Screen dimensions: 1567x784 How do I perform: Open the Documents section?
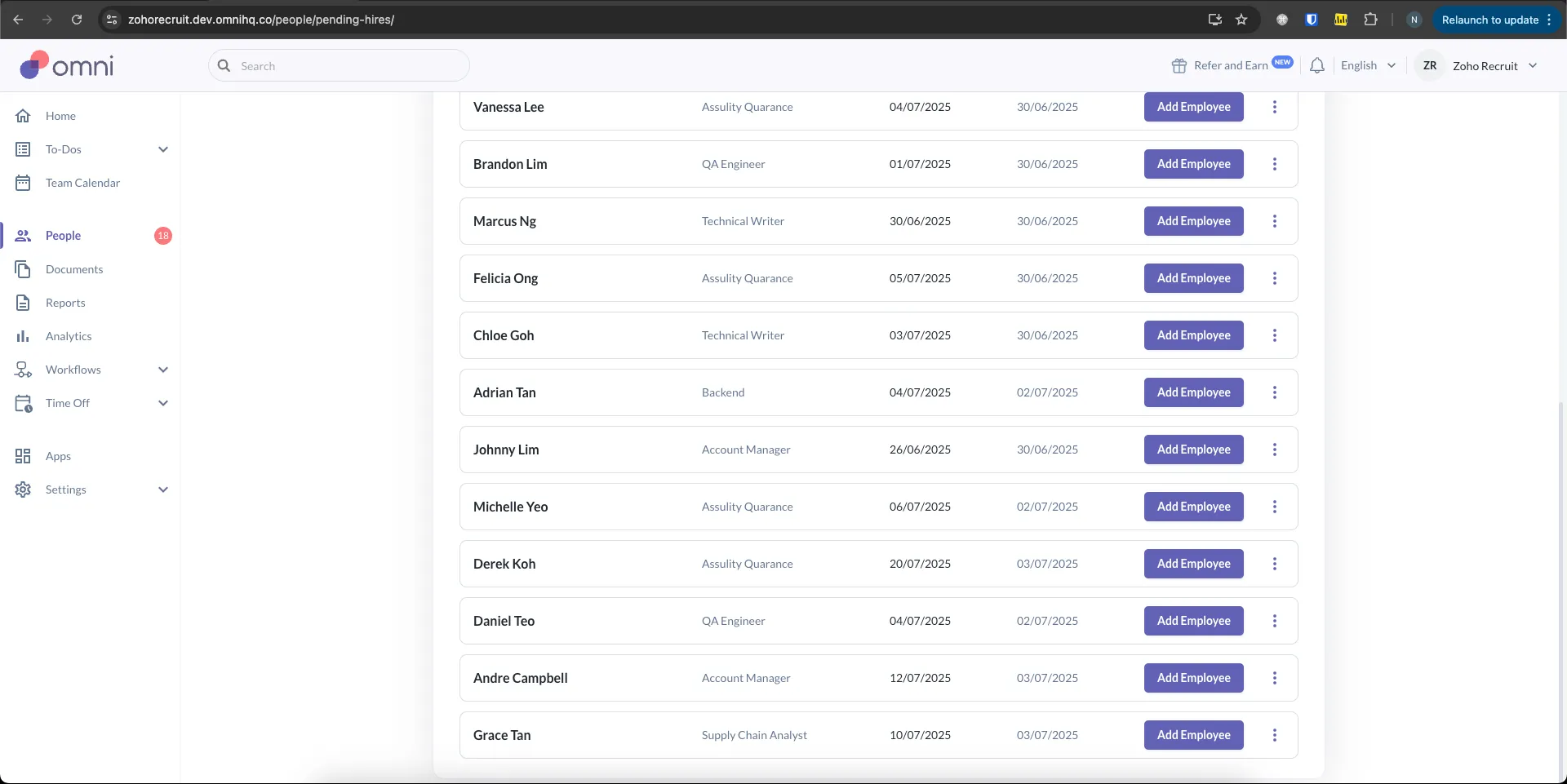(74, 269)
